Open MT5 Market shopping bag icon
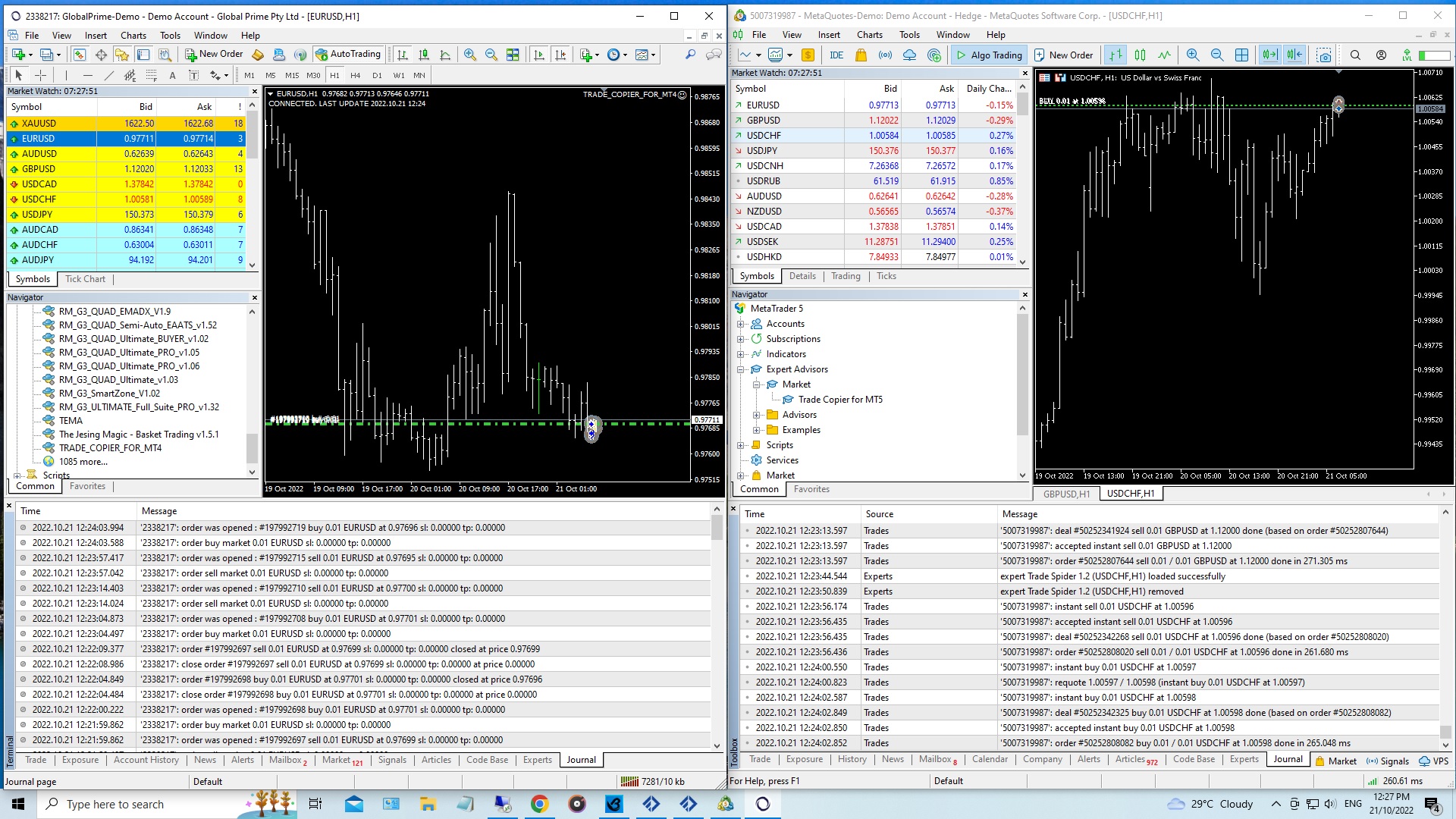1456x819 pixels. point(861,55)
